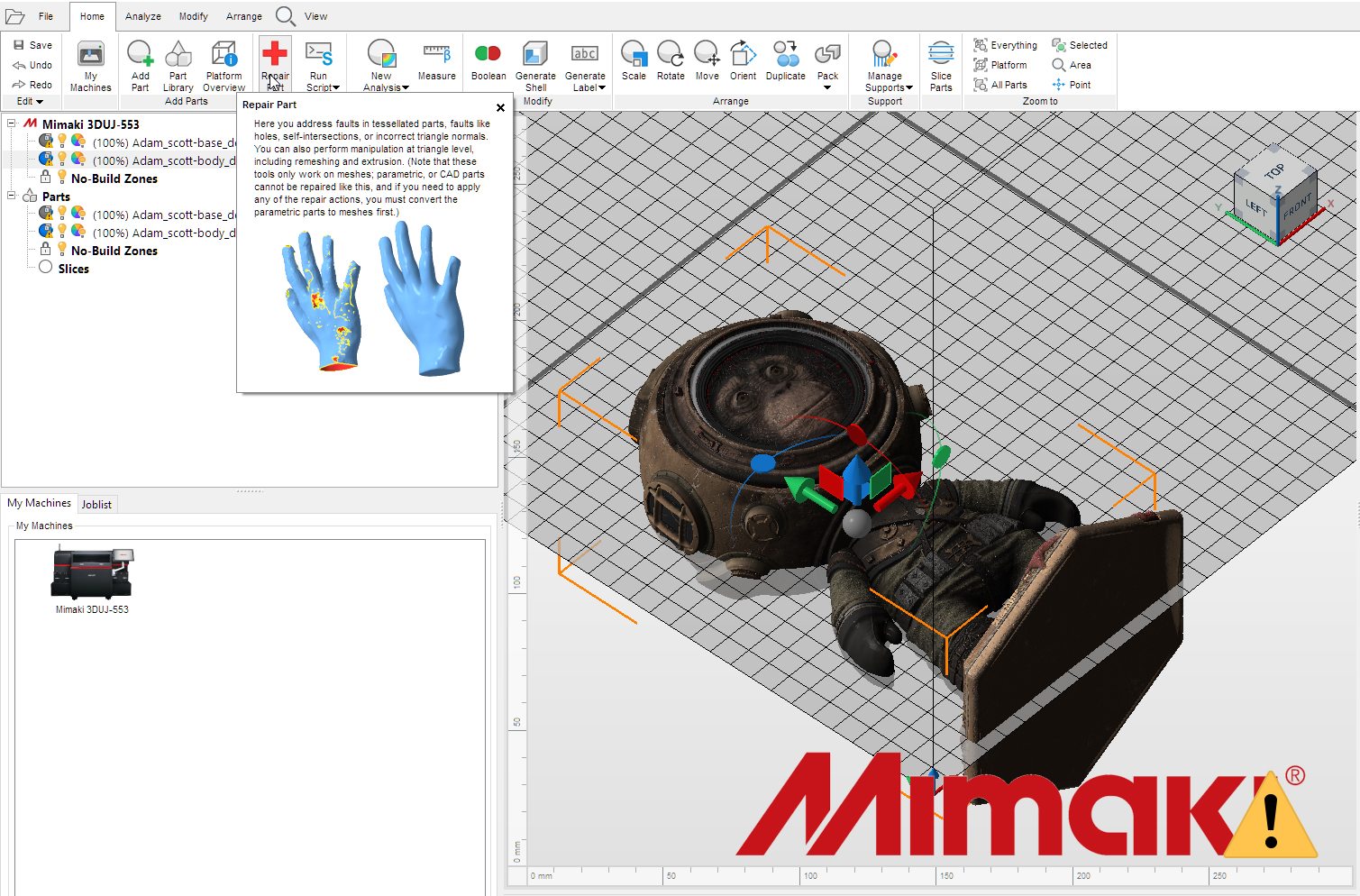Click Slice Parts
1360x896 pixels.
(941, 66)
